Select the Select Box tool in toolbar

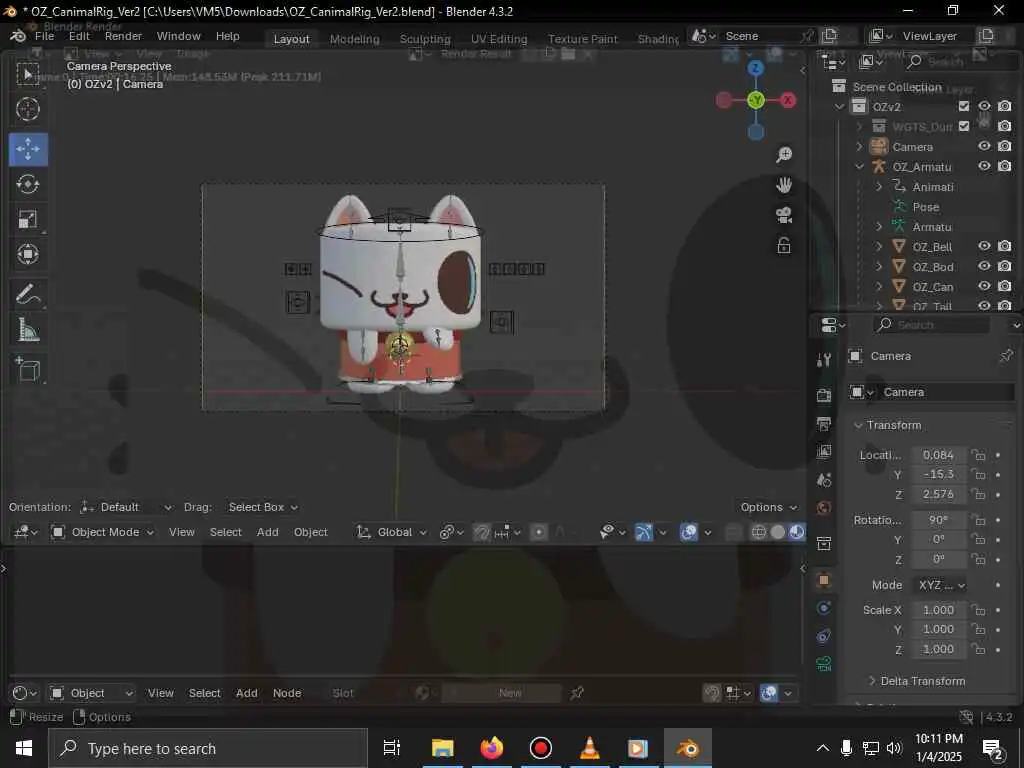click(27, 74)
